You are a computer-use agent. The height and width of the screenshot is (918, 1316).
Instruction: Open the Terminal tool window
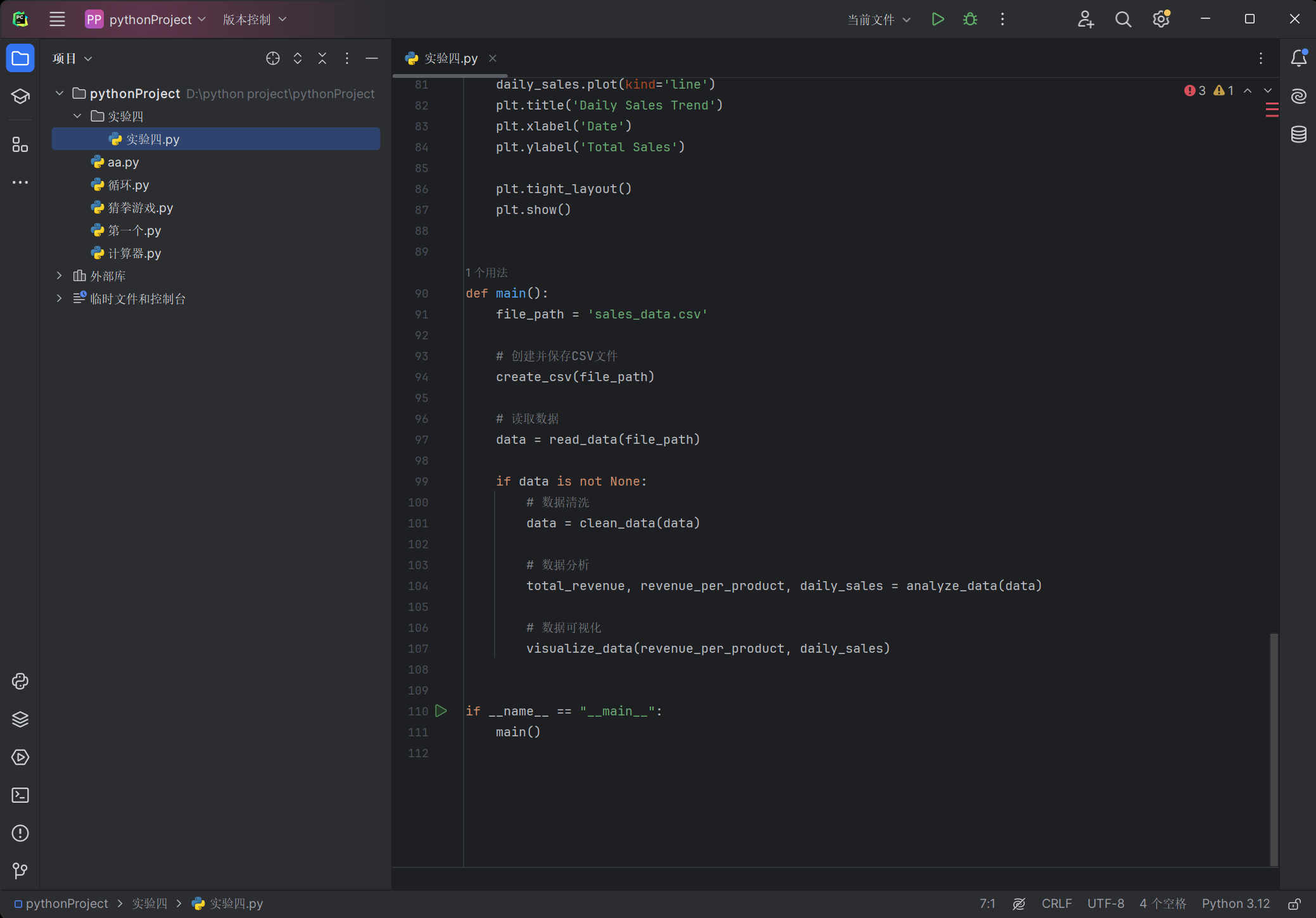pyautogui.click(x=20, y=795)
